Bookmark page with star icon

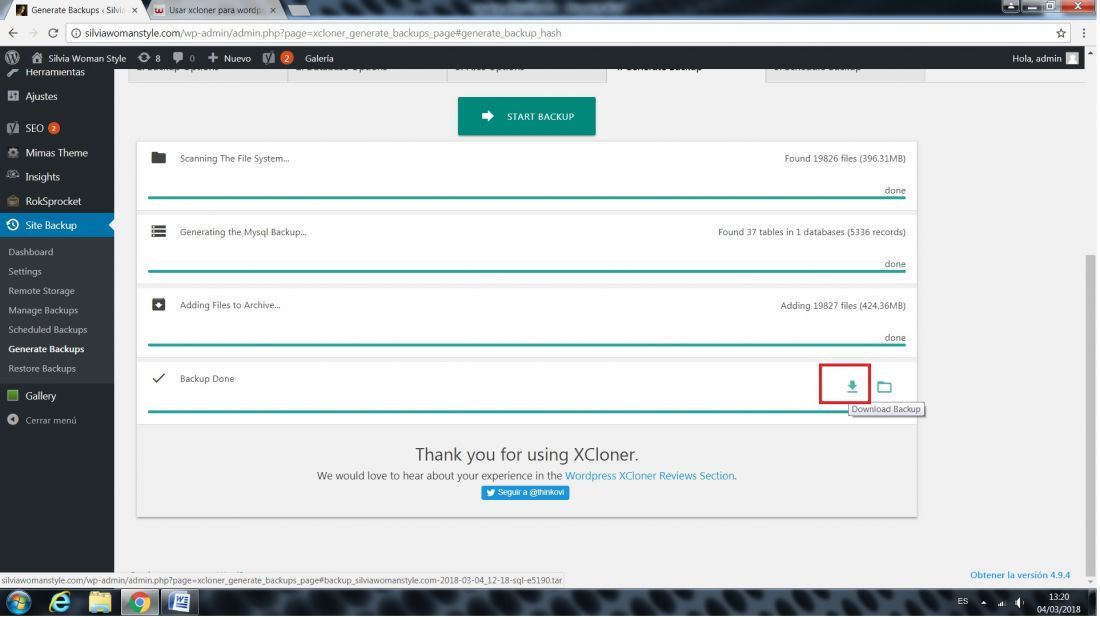tap(1062, 33)
